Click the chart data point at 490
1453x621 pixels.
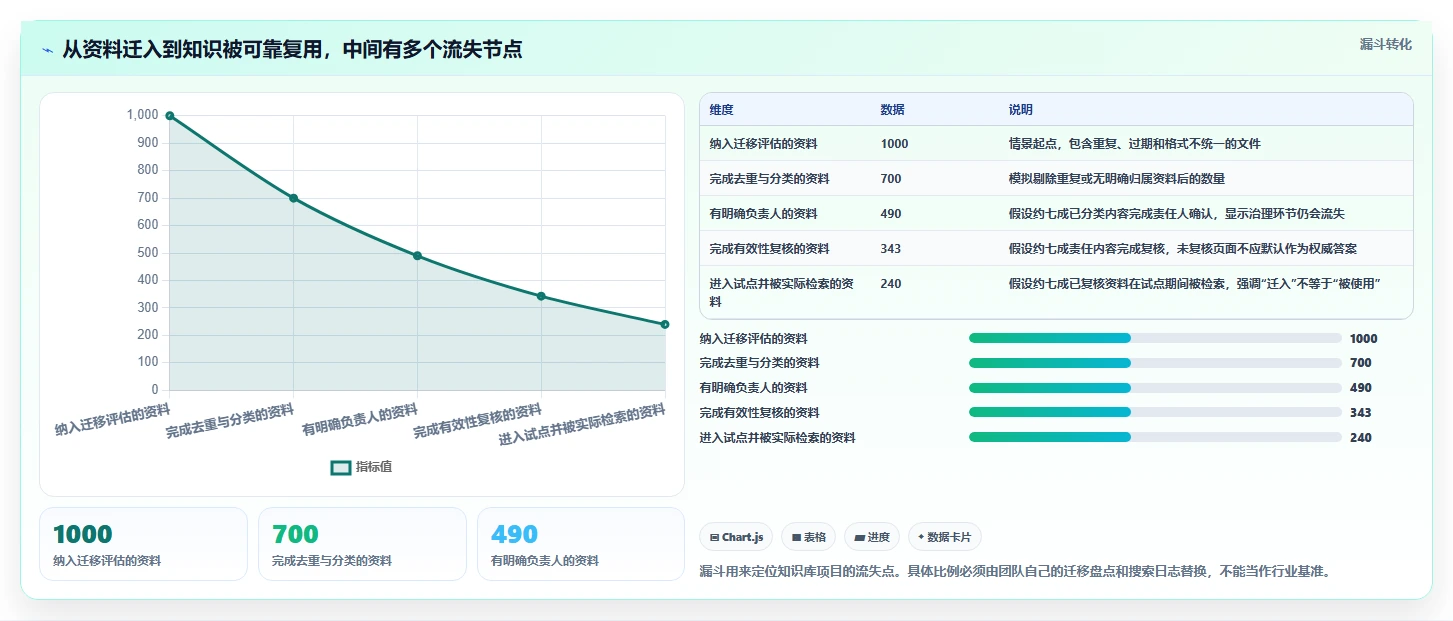click(417, 256)
